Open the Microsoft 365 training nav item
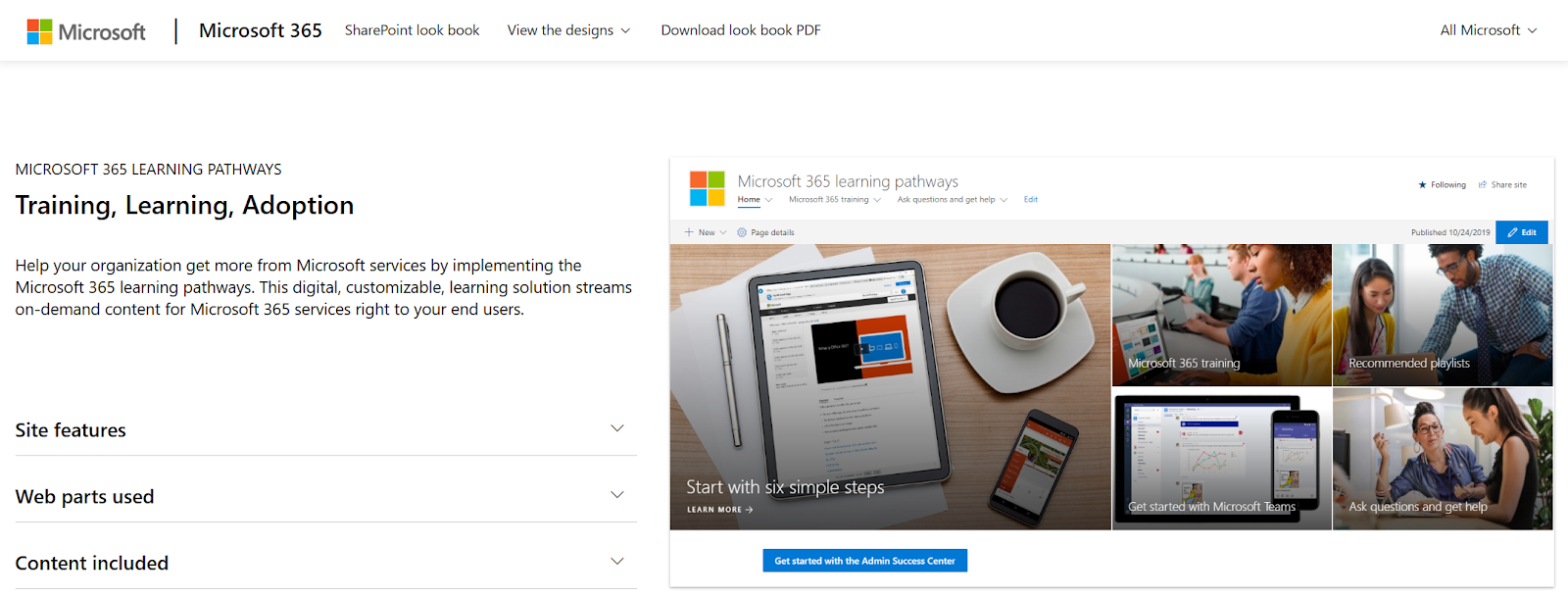Screen dimensions: 1568x597 [x=834, y=200]
